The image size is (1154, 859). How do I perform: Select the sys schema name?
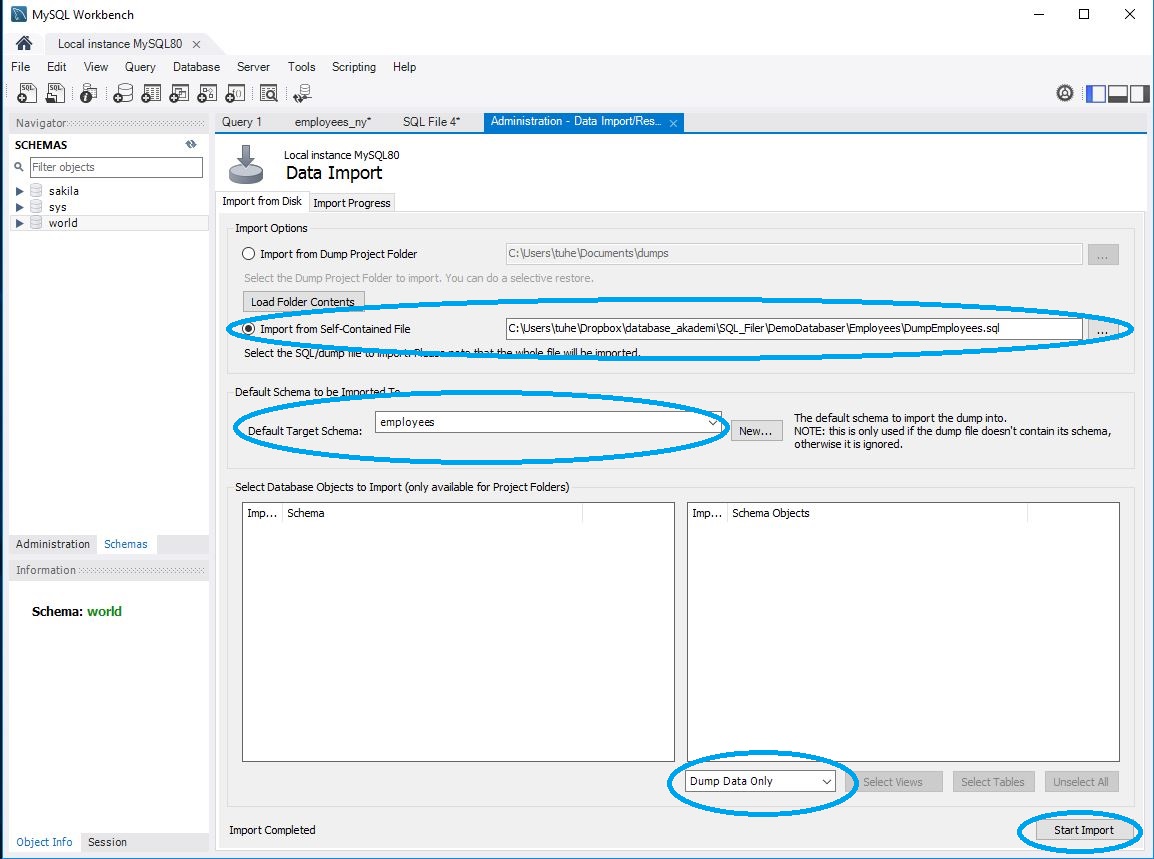coord(57,207)
